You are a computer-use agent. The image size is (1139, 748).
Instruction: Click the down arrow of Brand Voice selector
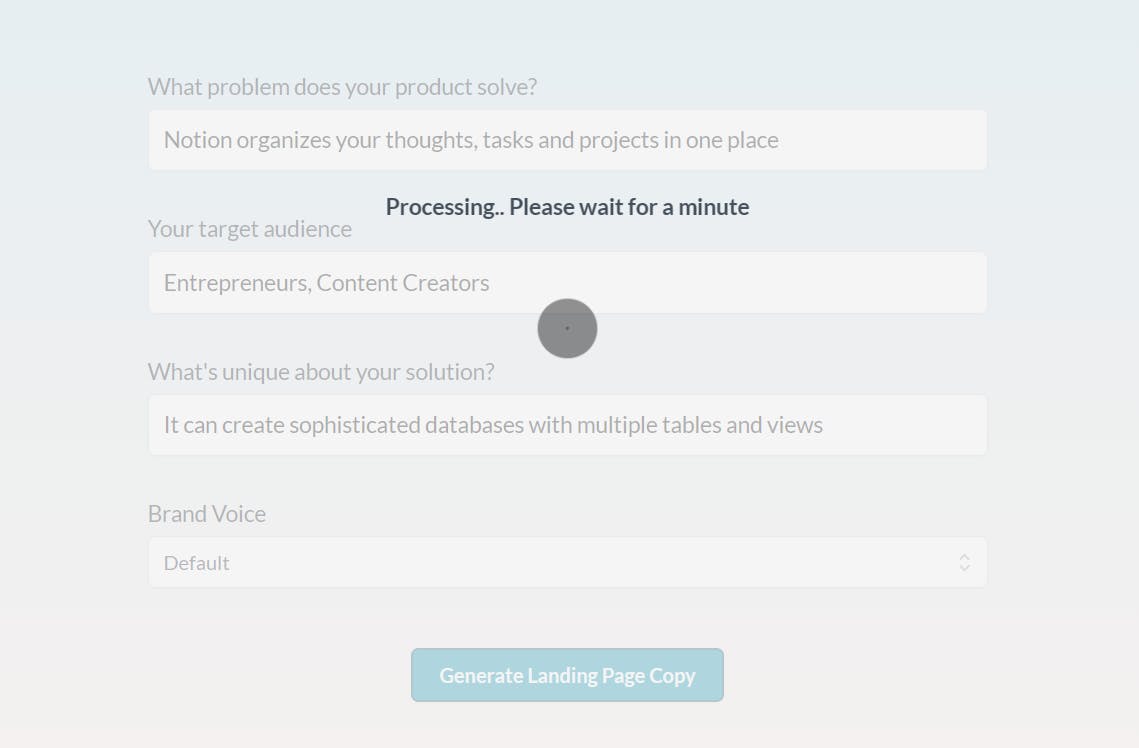point(964,568)
